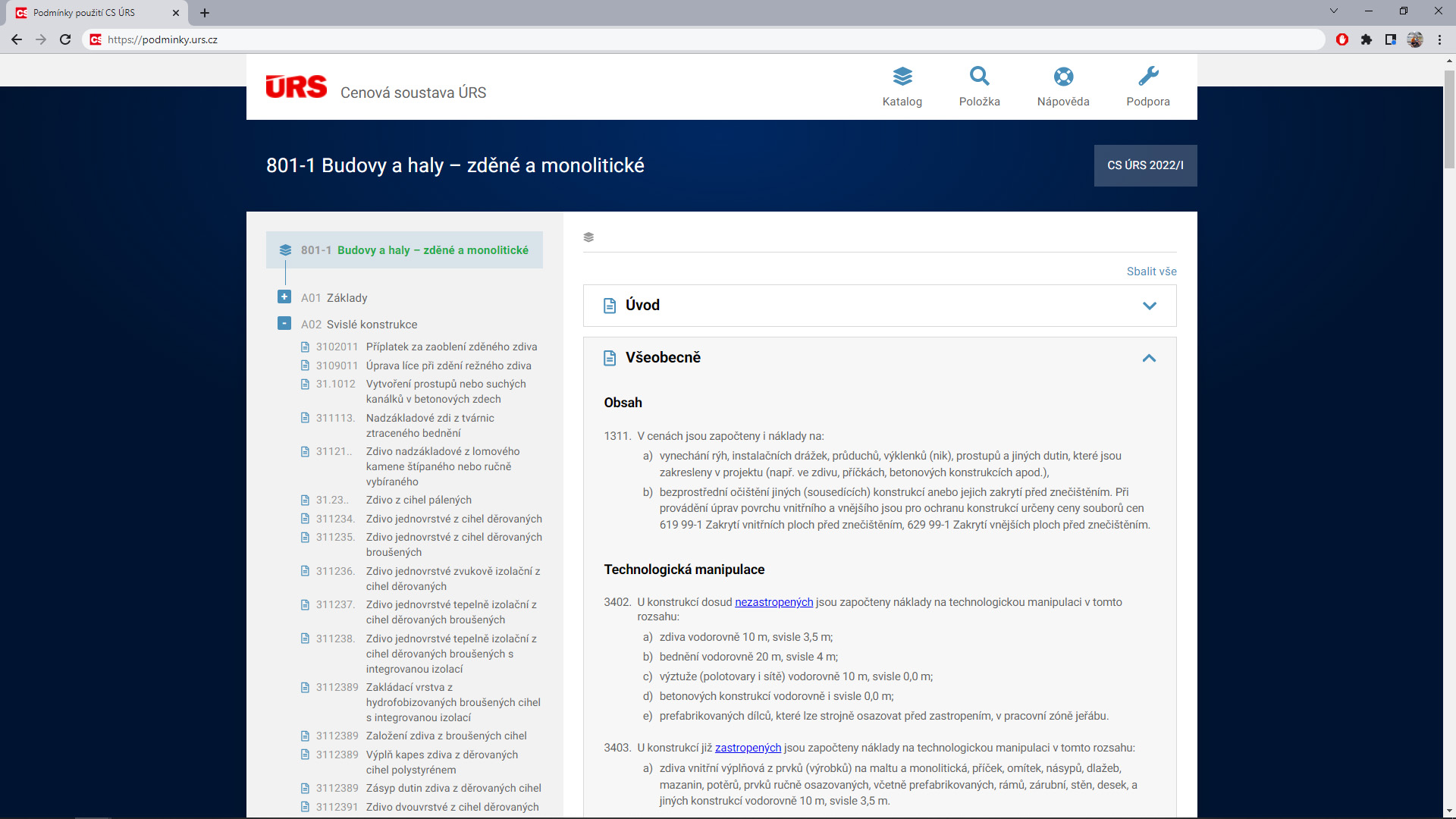
Task: Click the Sbalit vše link
Action: click(x=1151, y=271)
